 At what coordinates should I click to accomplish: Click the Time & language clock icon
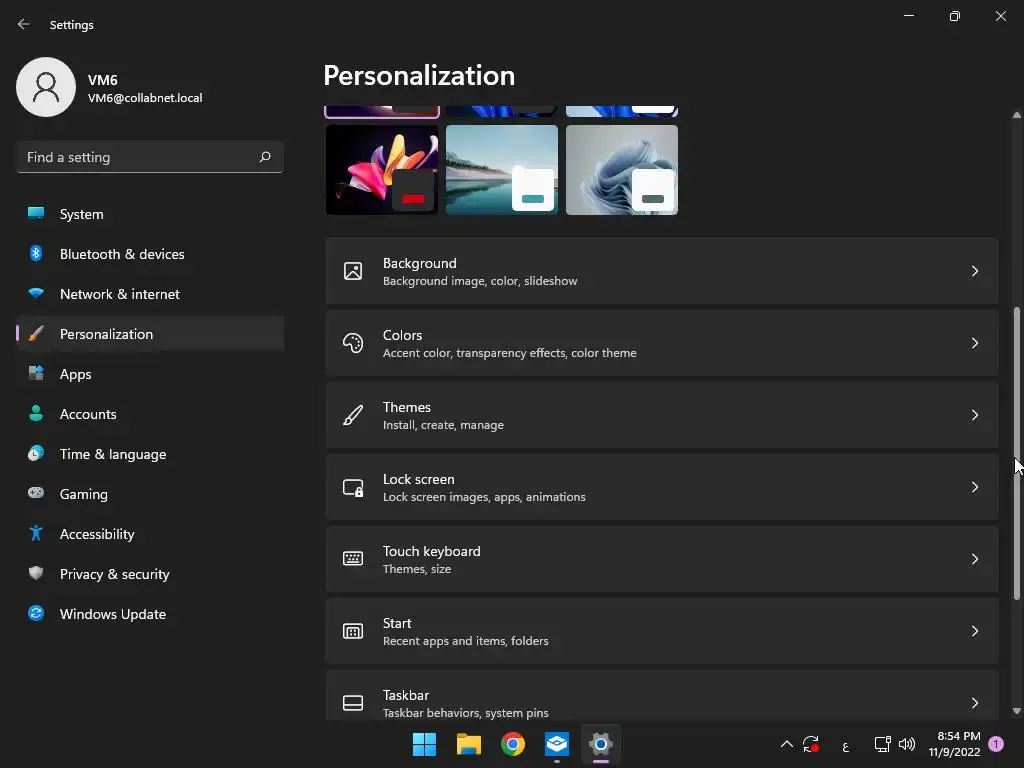[36, 453]
